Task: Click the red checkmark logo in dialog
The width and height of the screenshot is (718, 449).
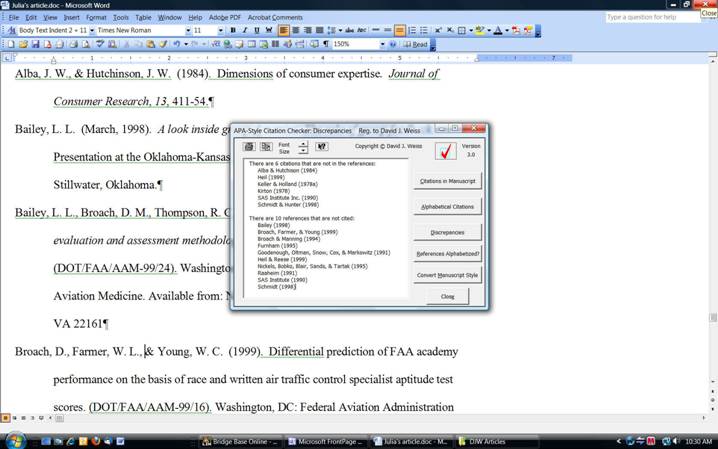Action: coord(446,151)
